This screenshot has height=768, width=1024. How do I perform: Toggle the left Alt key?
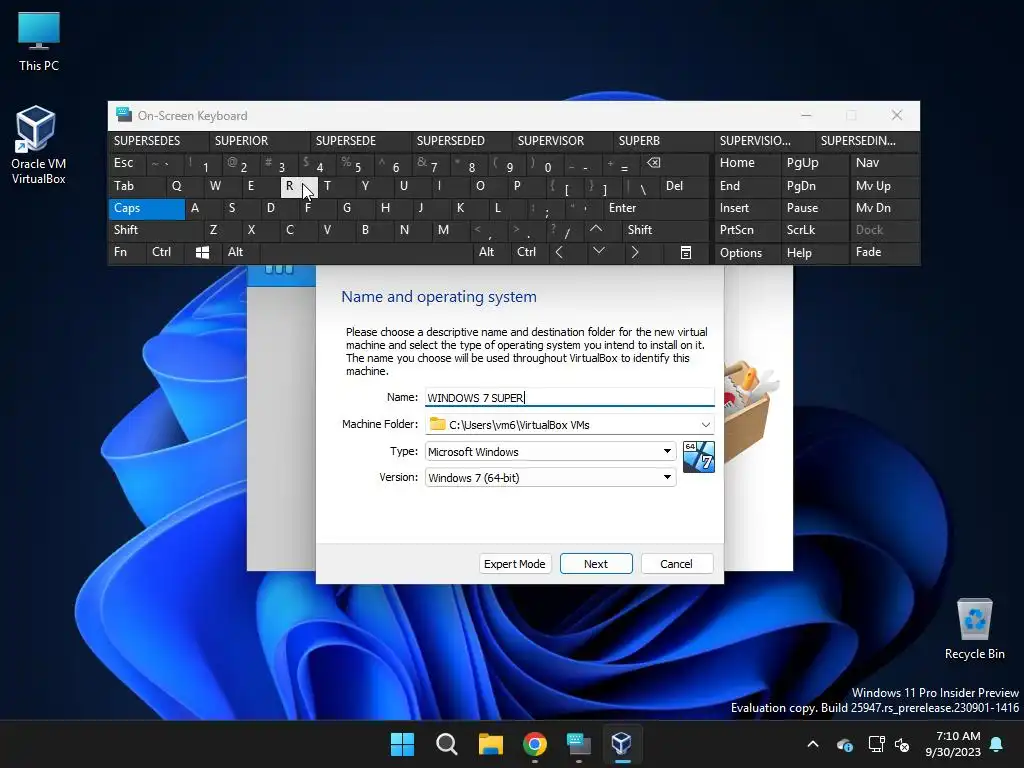coord(241,252)
